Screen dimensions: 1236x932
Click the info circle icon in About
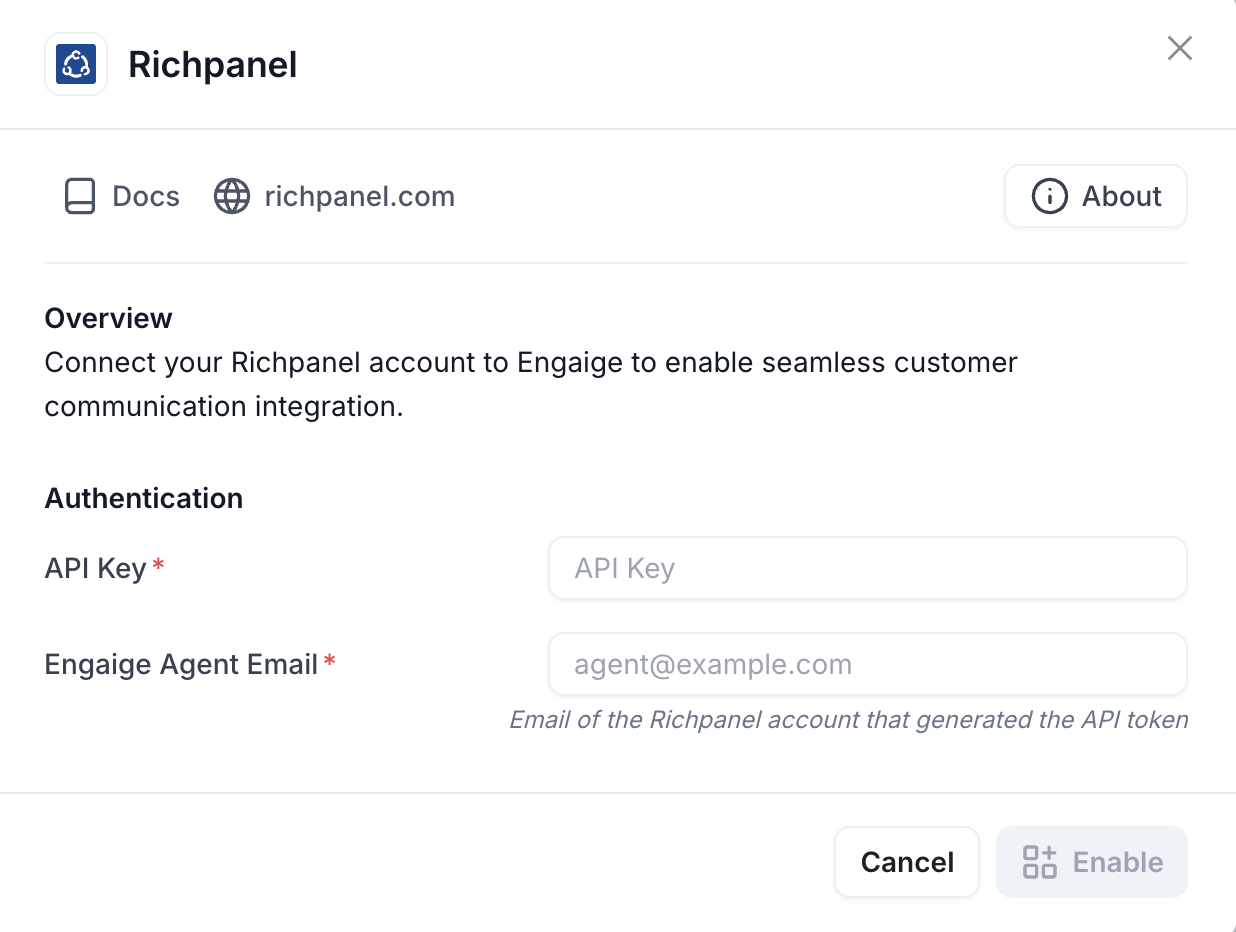tap(1050, 196)
